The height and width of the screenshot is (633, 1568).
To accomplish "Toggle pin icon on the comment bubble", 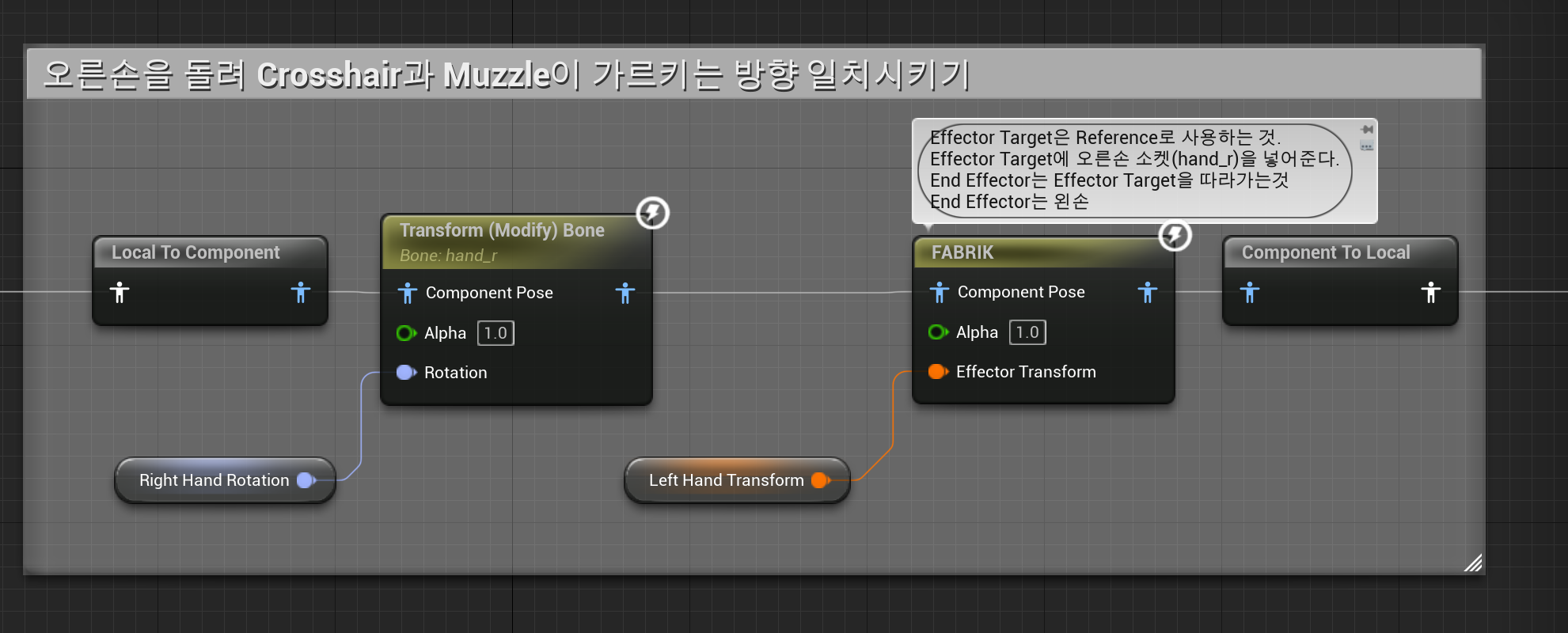I will pos(1367,129).
